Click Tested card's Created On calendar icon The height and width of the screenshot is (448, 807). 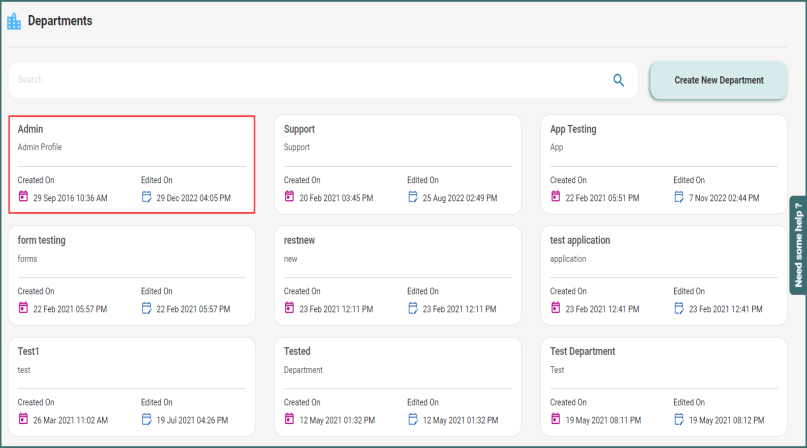pos(290,420)
